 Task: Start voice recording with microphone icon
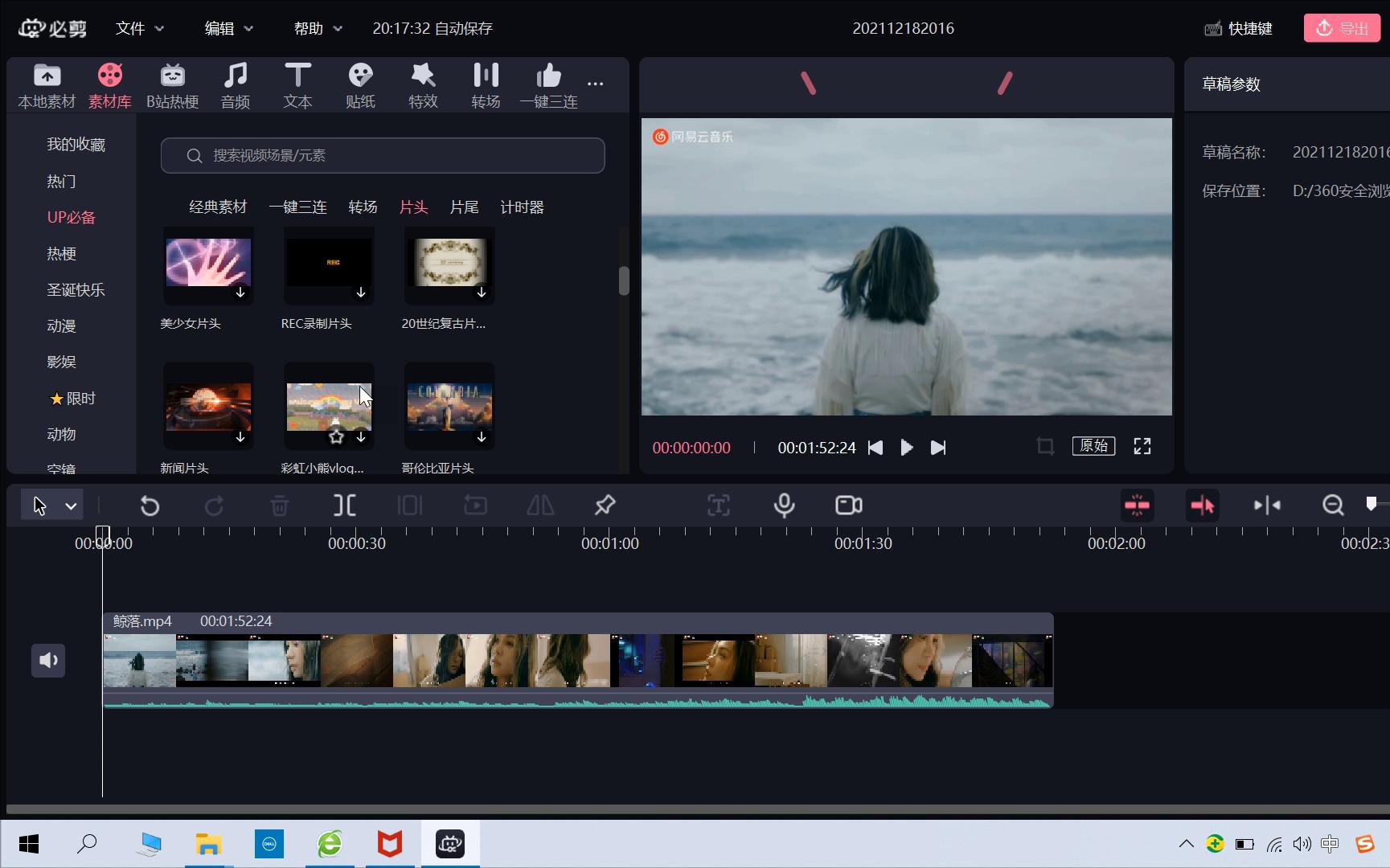point(784,506)
